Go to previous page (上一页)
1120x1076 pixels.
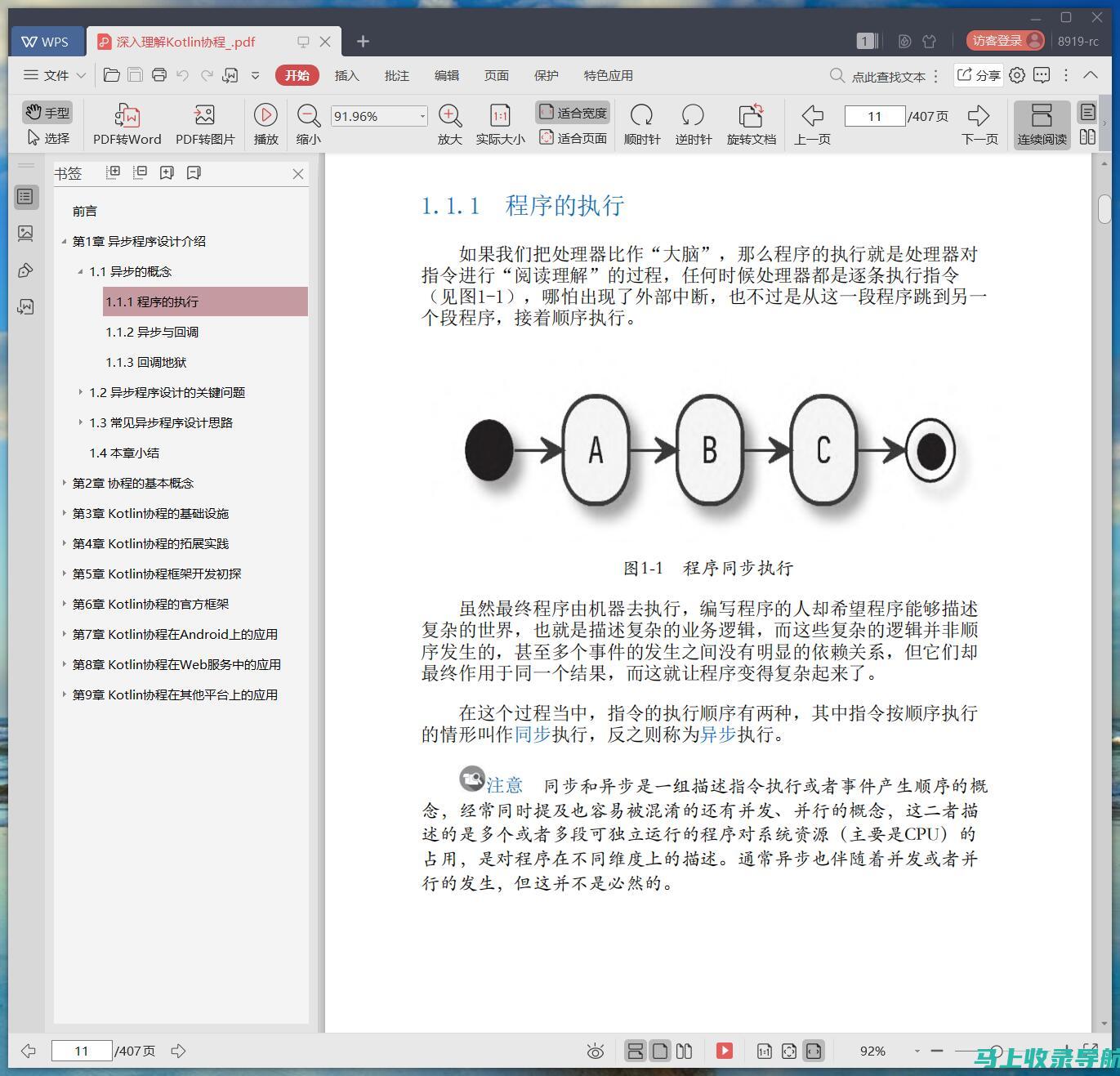coord(812,124)
